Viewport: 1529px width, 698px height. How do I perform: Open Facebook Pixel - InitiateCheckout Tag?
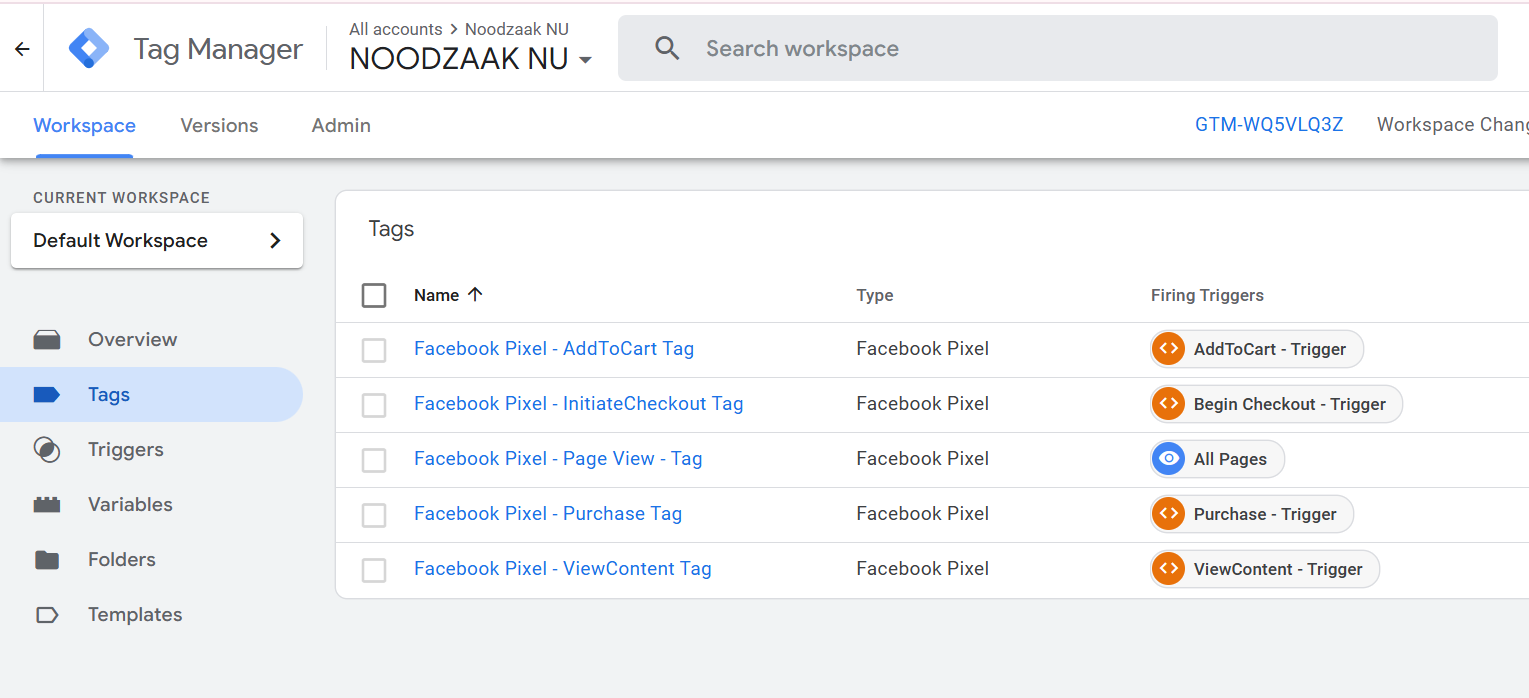click(578, 403)
